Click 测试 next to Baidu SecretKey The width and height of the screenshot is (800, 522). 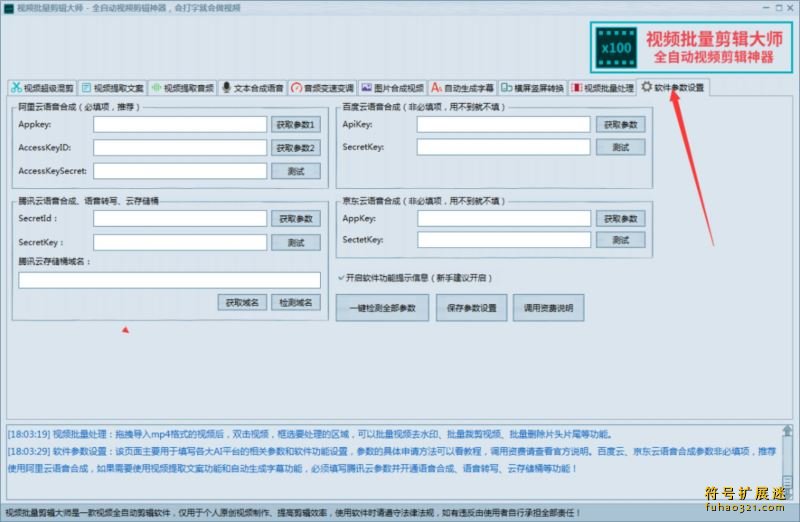620,147
